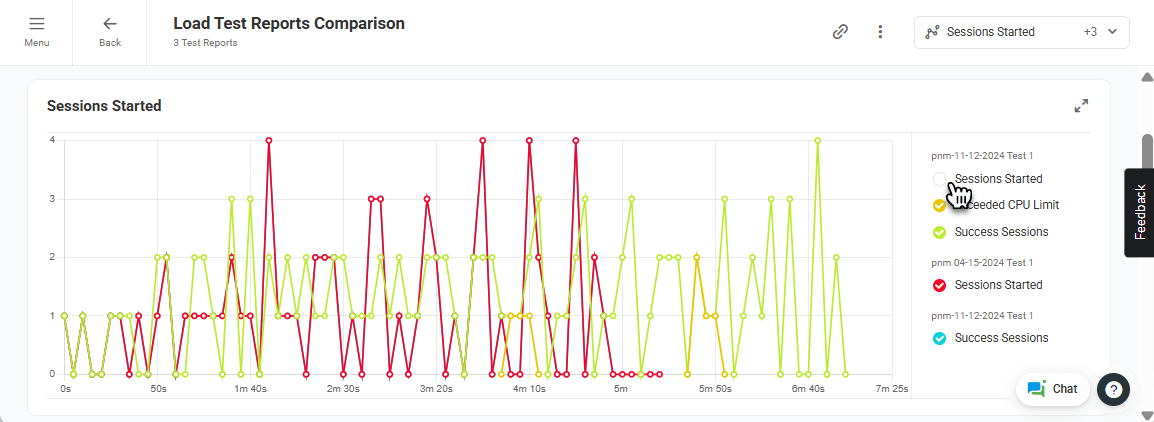Open the Chat widget
The width and height of the screenshot is (1154, 422).
point(1052,389)
